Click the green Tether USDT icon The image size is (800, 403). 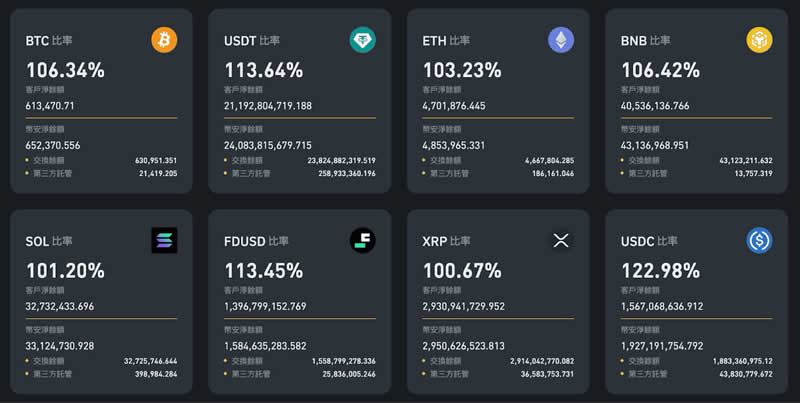pos(362,40)
